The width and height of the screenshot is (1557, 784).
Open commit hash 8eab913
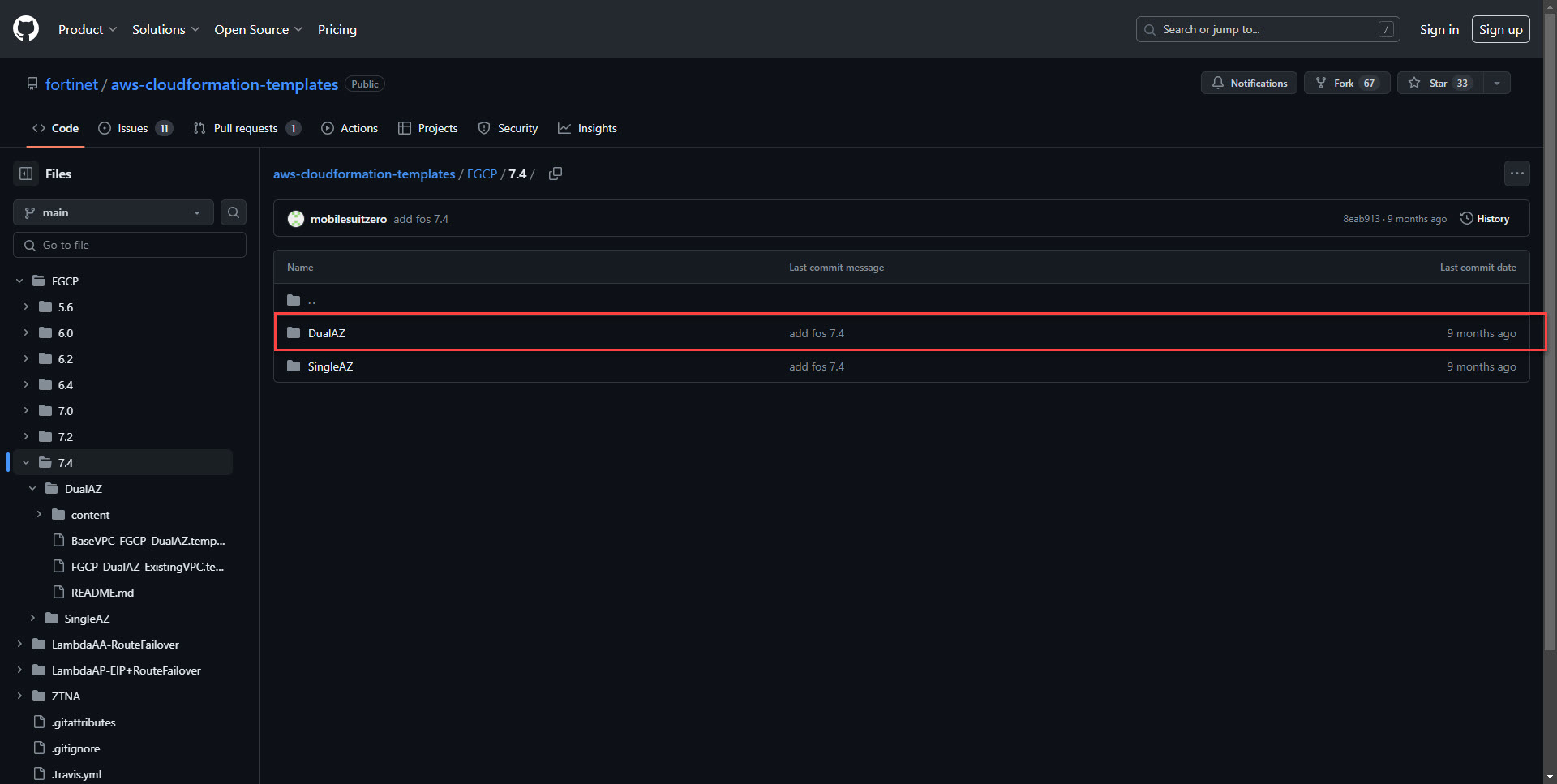coord(1361,219)
